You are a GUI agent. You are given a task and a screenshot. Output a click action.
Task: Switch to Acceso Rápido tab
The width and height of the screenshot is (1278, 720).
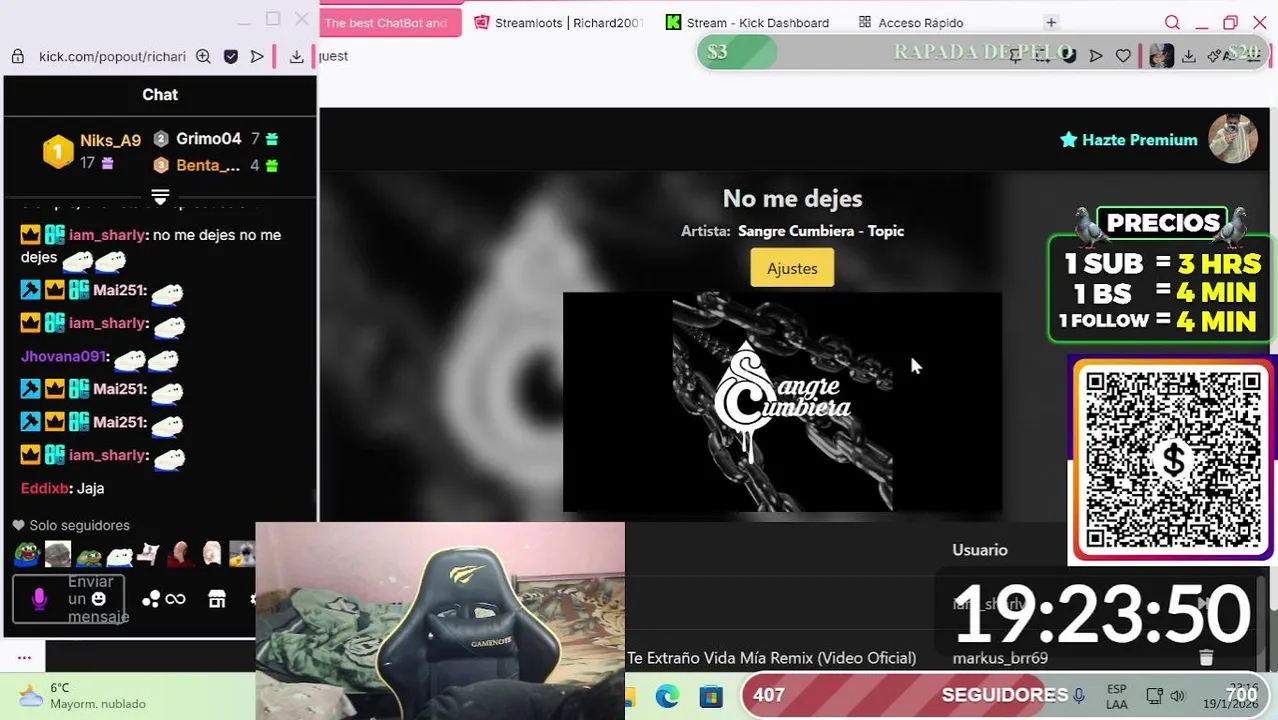click(911, 23)
